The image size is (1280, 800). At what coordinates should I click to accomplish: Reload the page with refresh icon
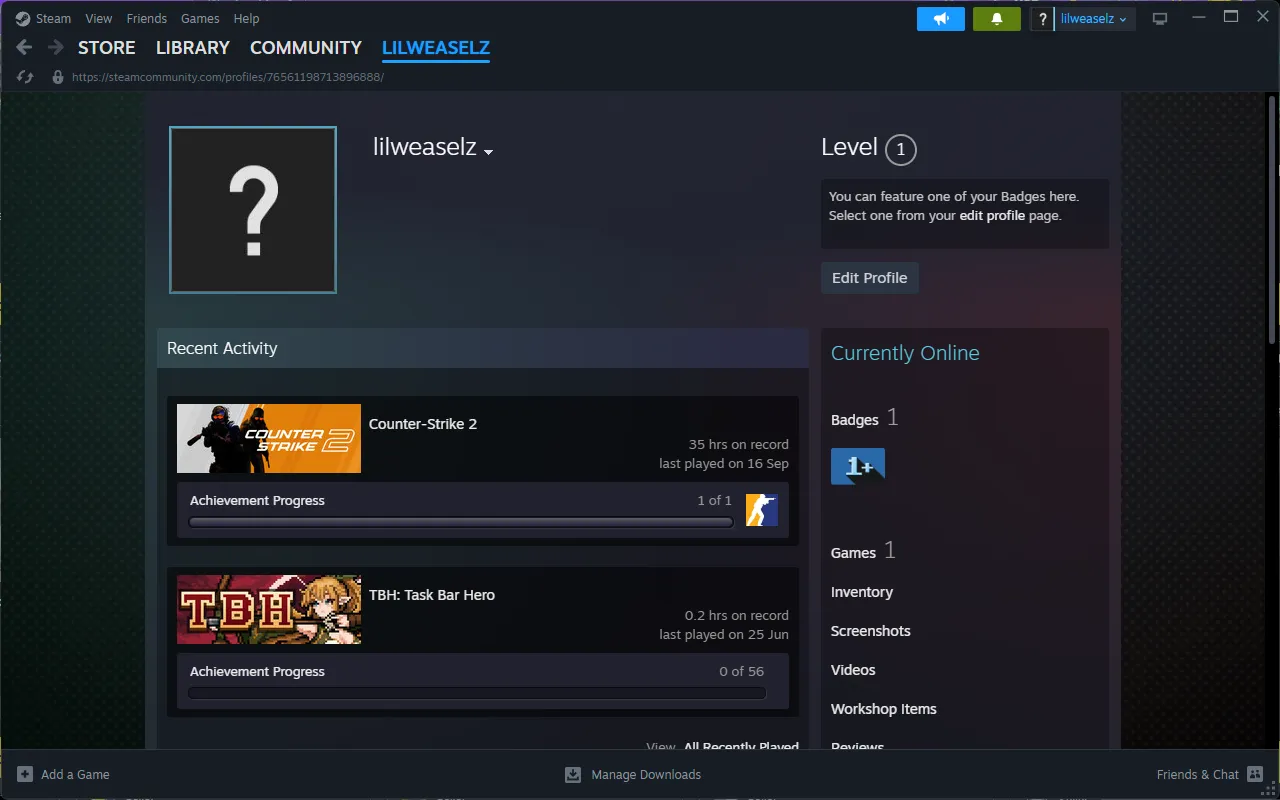[x=26, y=77]
